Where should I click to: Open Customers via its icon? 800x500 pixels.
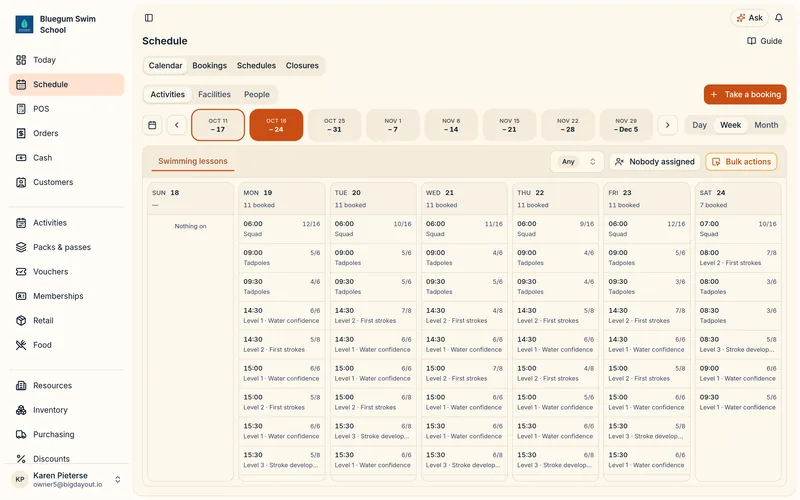[x=21, y=183]
